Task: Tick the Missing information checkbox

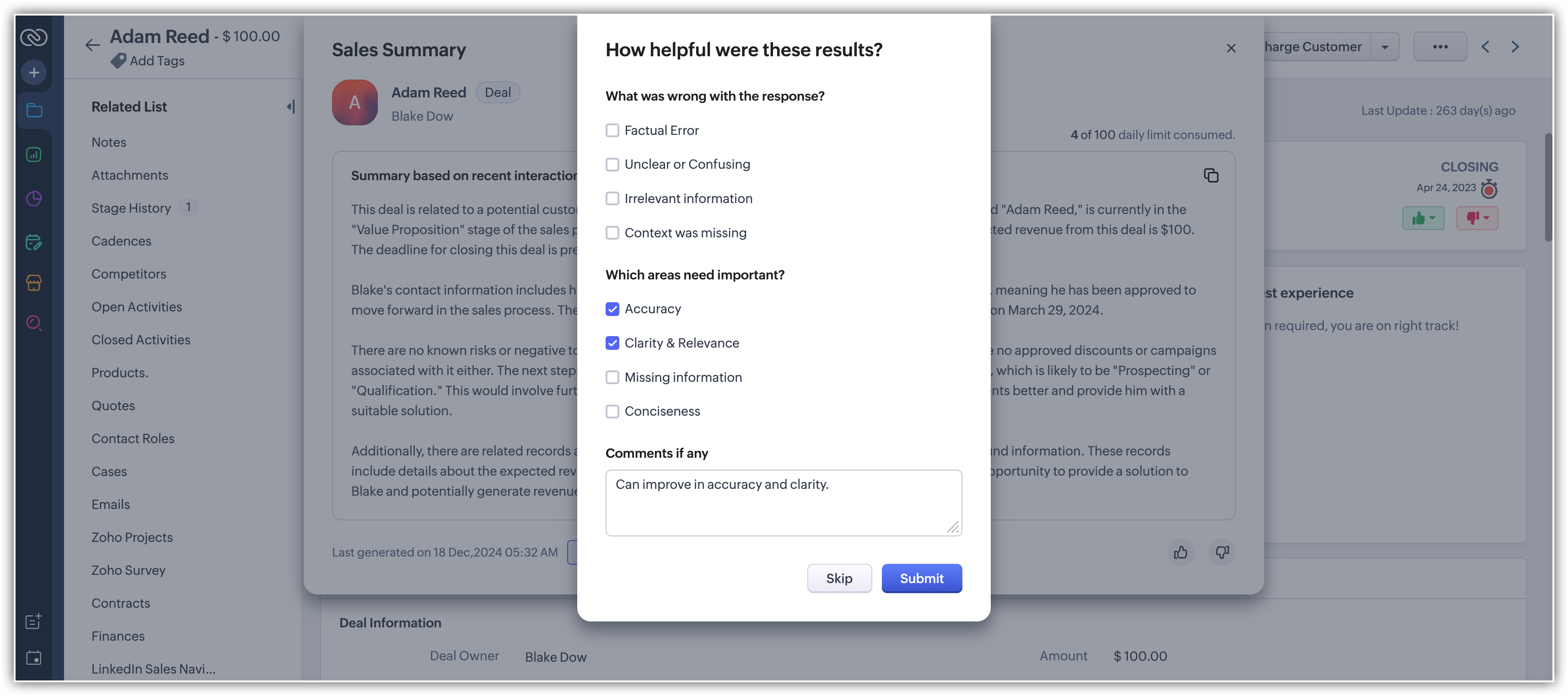Action: point(612,377)
